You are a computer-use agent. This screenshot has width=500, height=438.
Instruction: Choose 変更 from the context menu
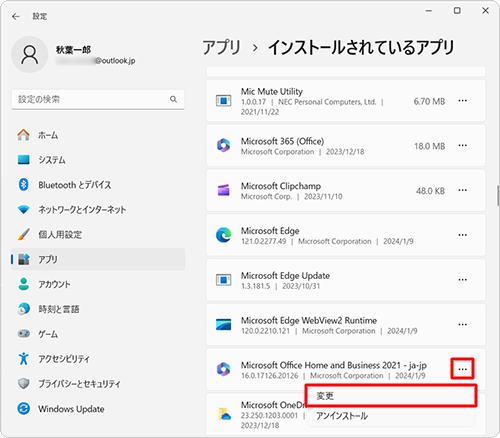(391, 396)
